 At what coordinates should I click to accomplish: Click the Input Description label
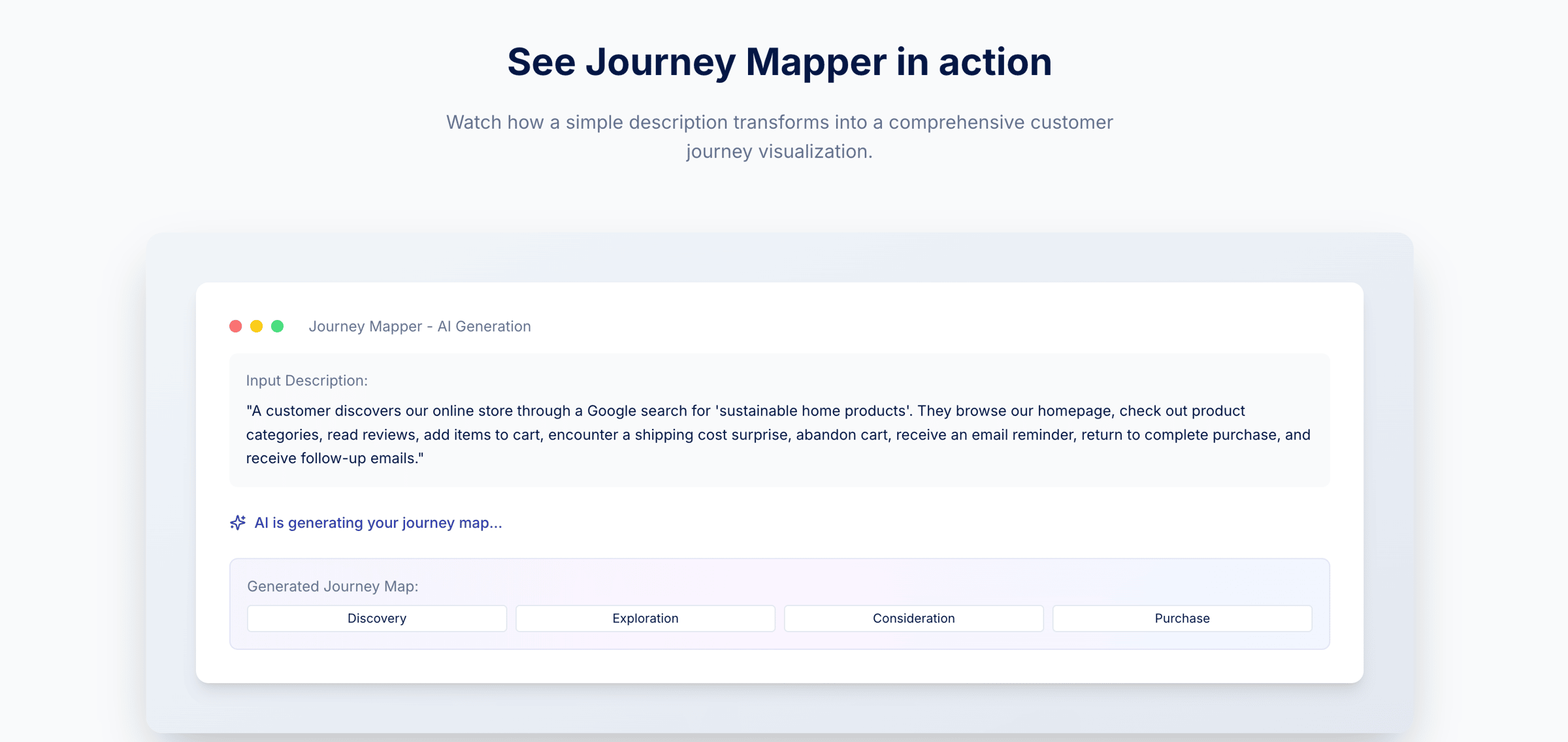click(306, 380)
